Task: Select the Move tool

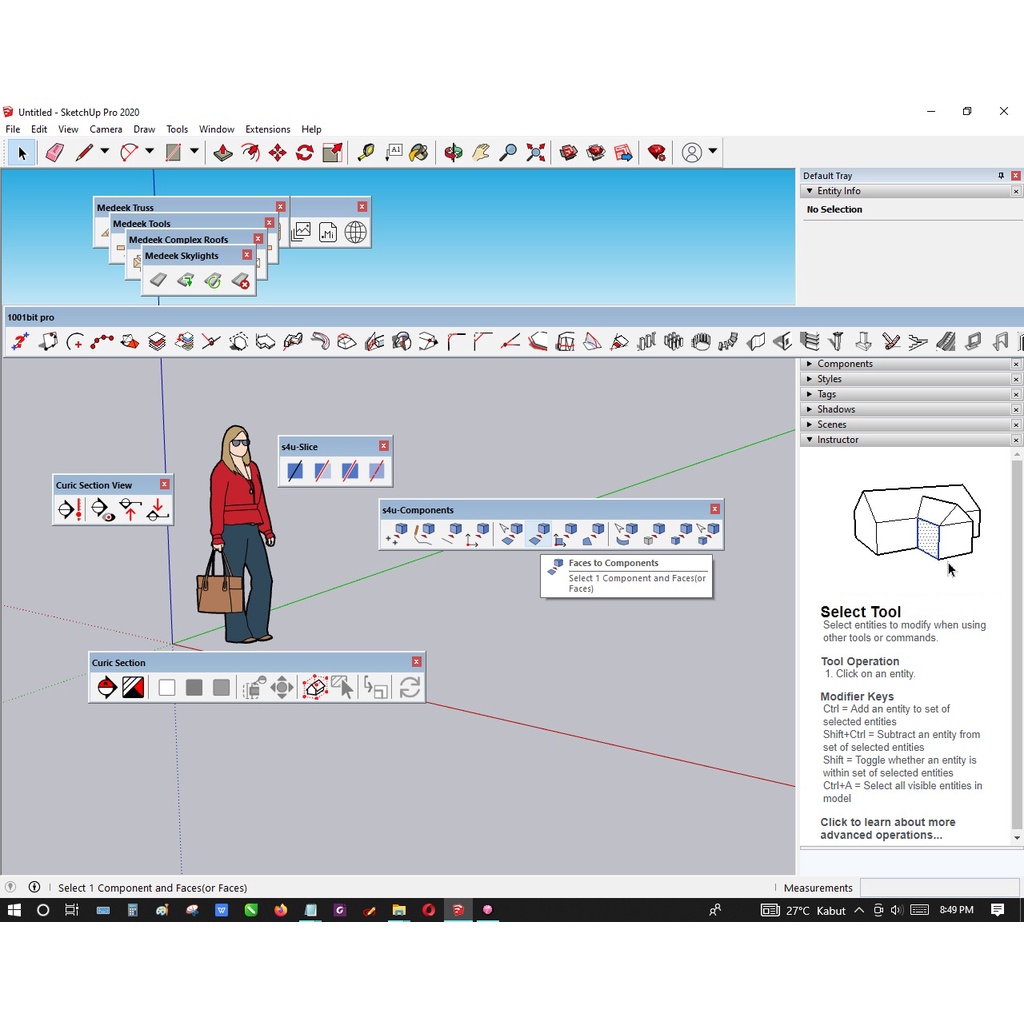Action: (x=278, y=153)
